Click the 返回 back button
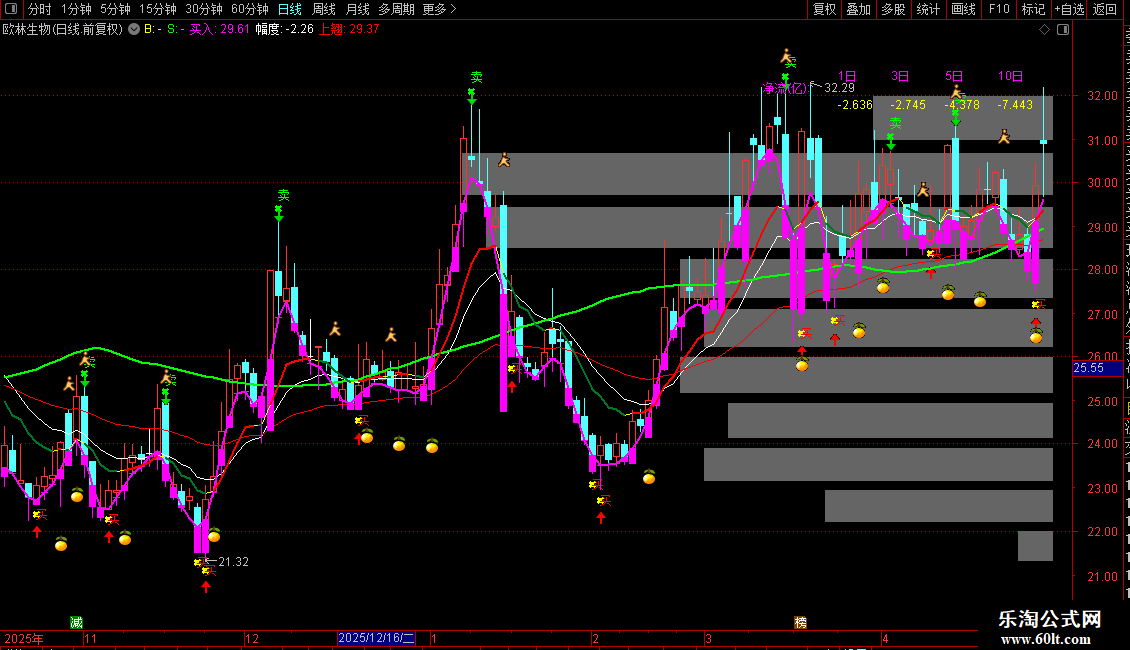This screenshot has height=650, width=1130. click(1105, 9)
